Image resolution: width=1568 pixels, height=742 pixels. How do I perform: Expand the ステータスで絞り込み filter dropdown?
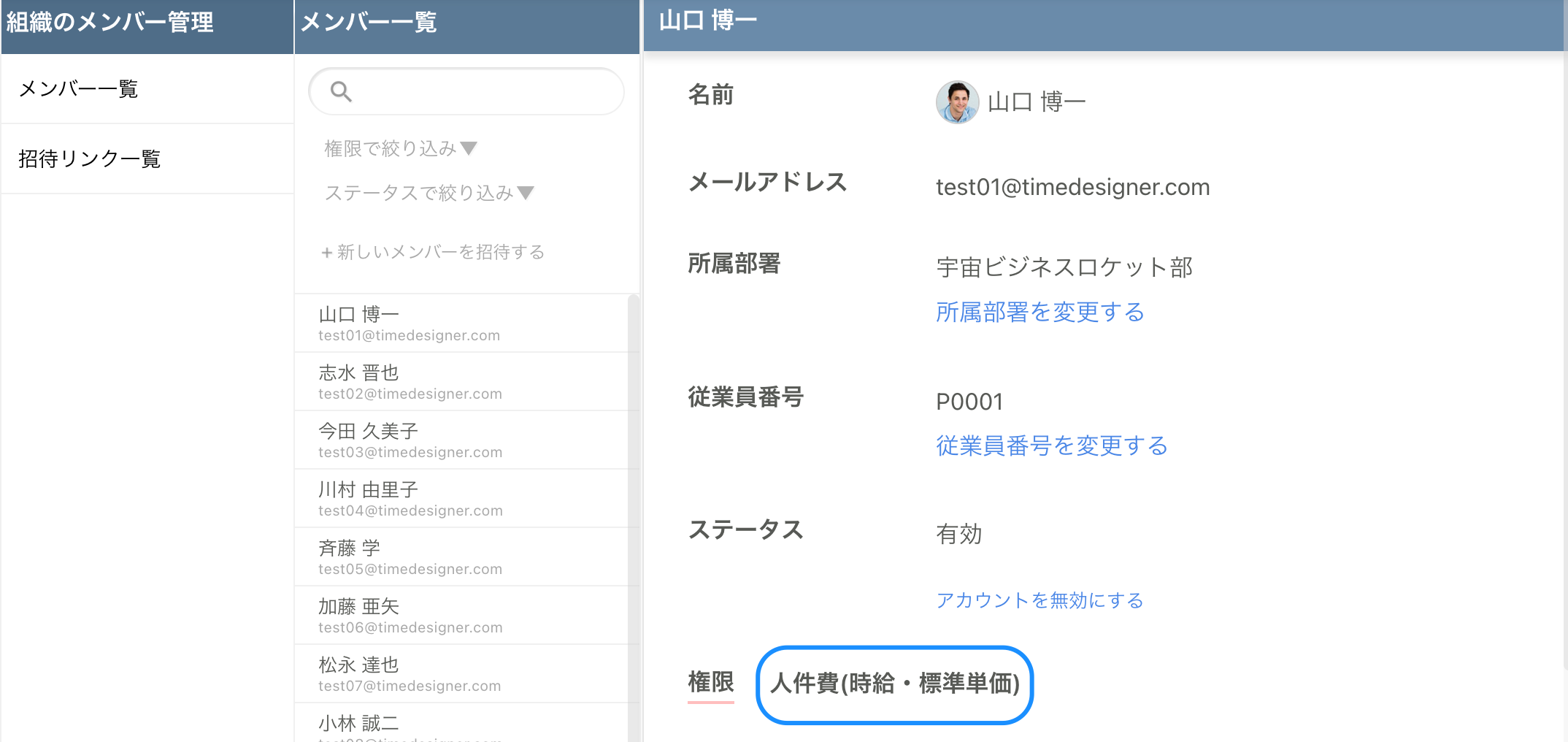coord(428,193)
